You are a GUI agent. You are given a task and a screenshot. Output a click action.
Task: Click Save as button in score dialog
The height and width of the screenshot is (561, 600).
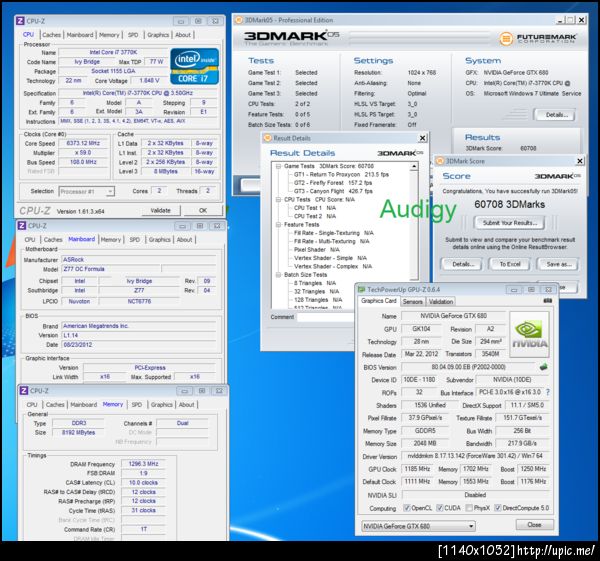click(558, 264)
